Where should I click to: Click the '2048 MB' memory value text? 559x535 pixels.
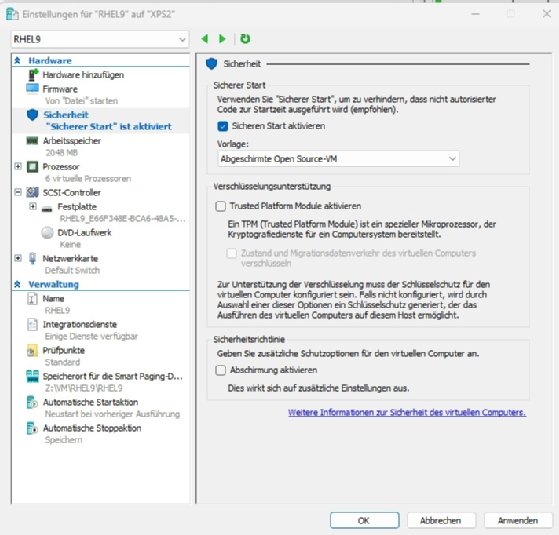pyautogui.click(x=61, y=153)
